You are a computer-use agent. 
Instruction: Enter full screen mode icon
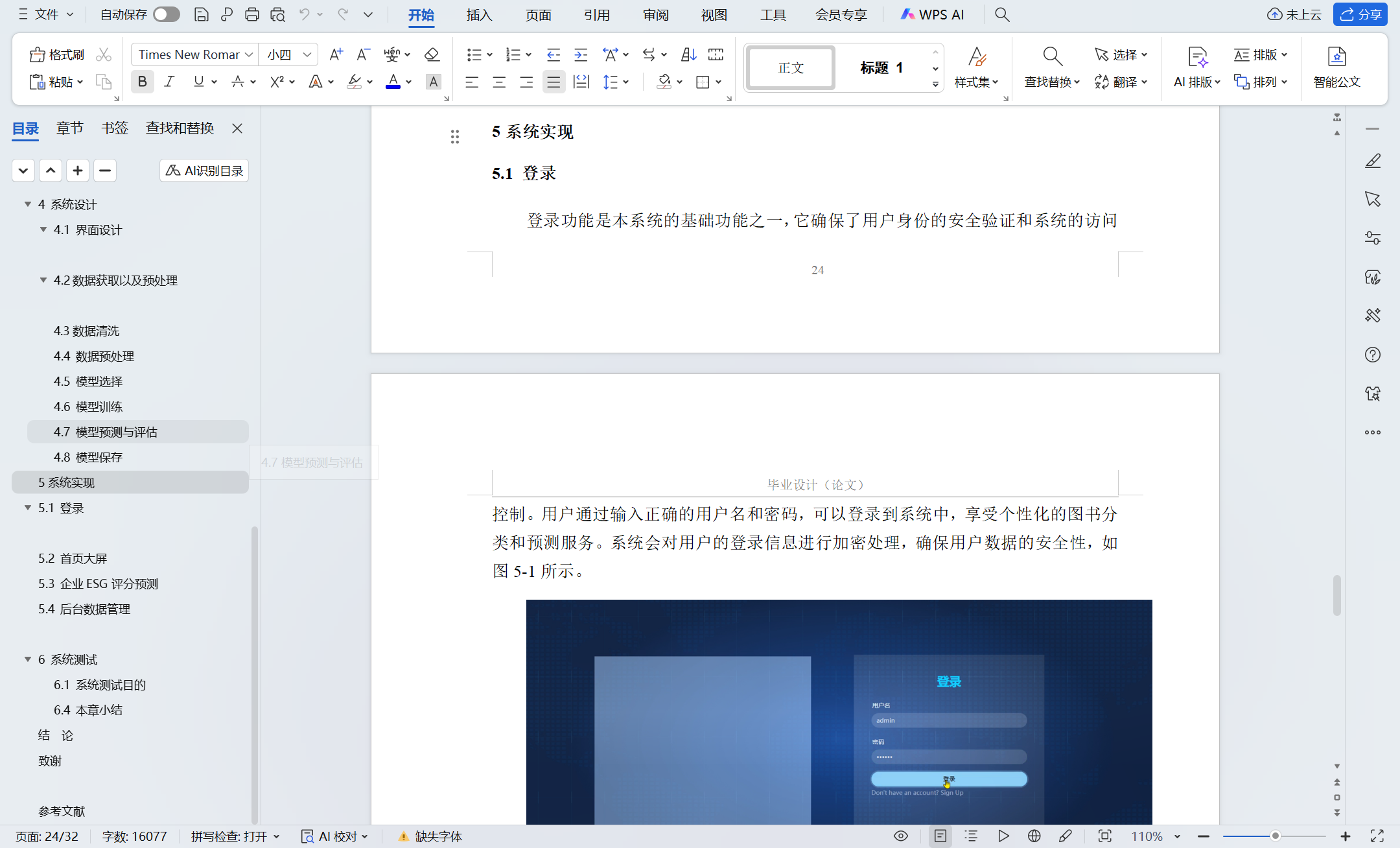tap(1377, 836)
